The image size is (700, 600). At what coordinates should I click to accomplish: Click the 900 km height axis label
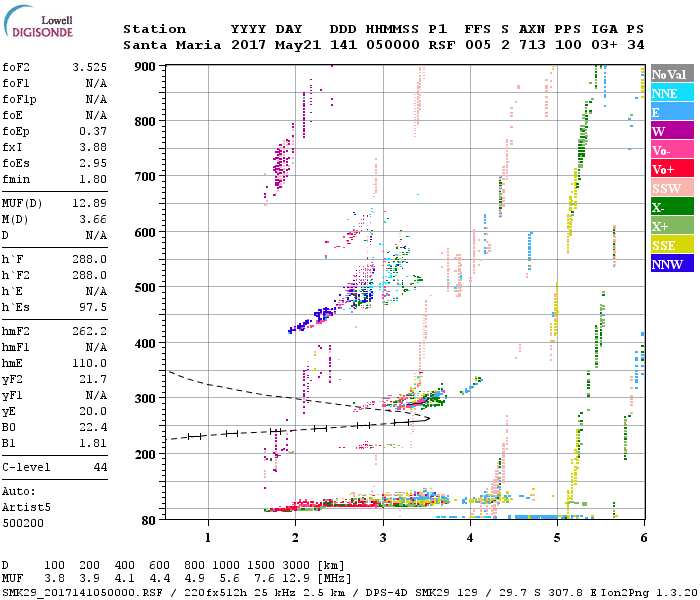(145, 67)
